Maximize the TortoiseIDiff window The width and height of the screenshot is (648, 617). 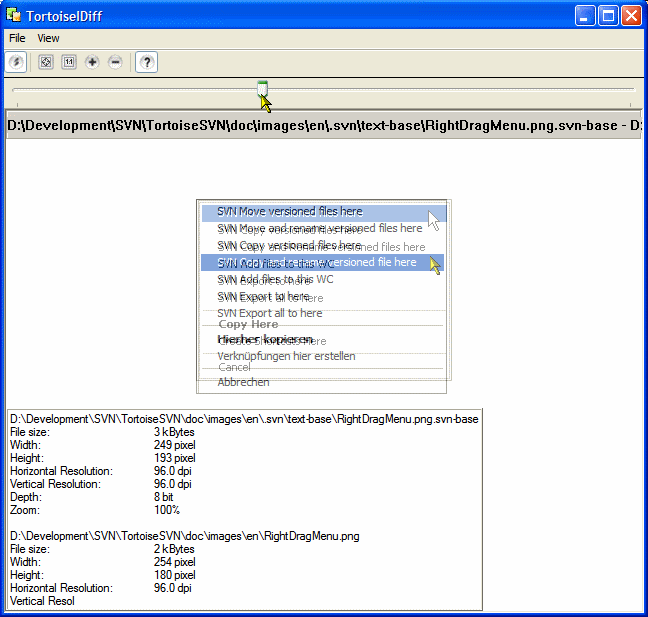click(x=608, y=15)
